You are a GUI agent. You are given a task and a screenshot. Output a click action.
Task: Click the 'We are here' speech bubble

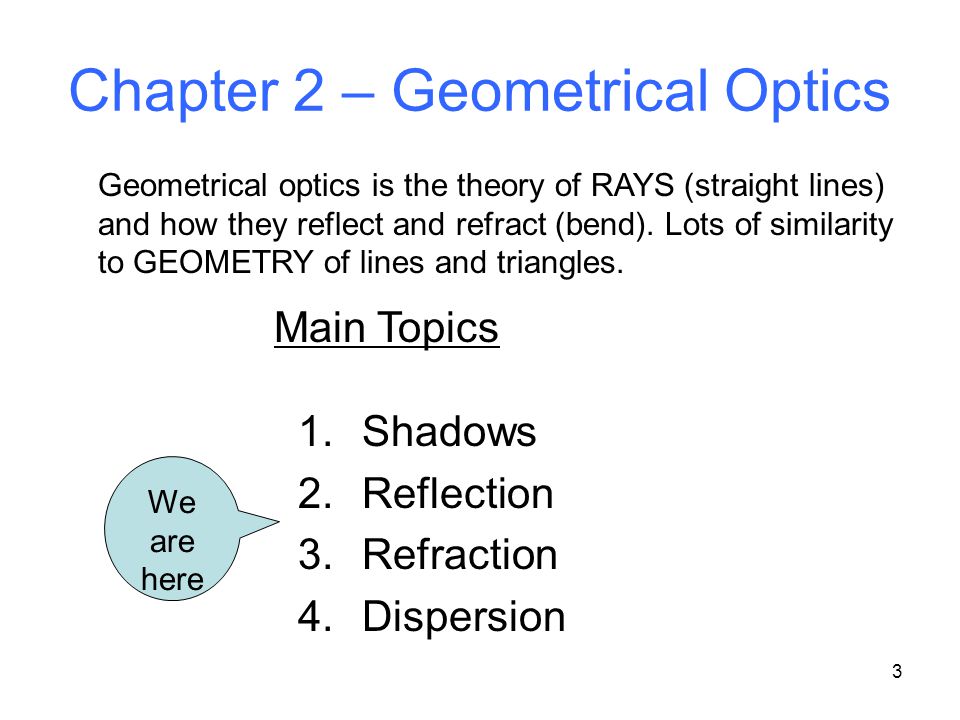[x=172, y=528]
